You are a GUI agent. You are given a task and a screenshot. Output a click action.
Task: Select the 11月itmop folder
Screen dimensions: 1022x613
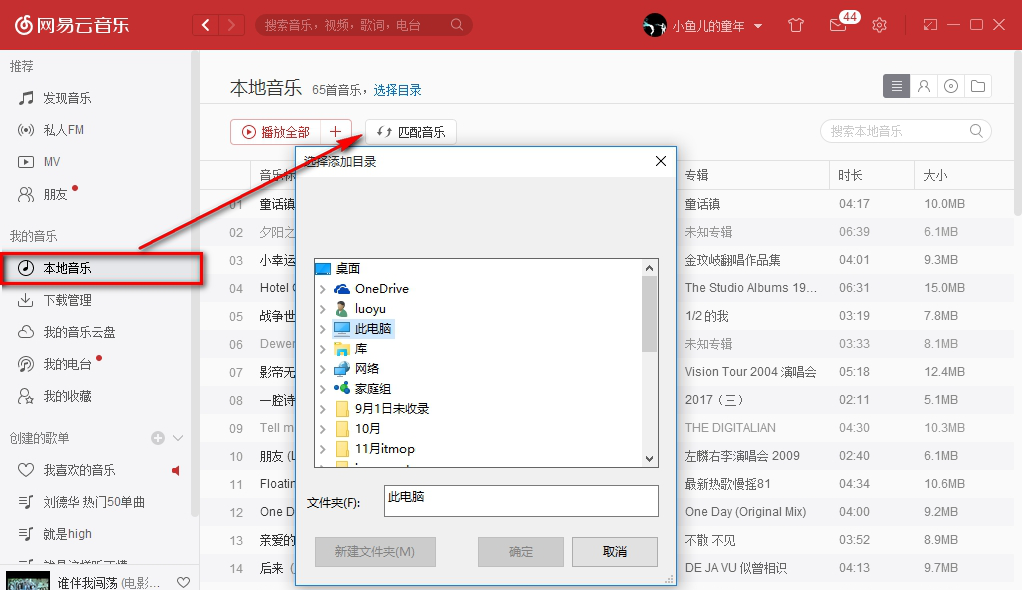coord(385,449)
